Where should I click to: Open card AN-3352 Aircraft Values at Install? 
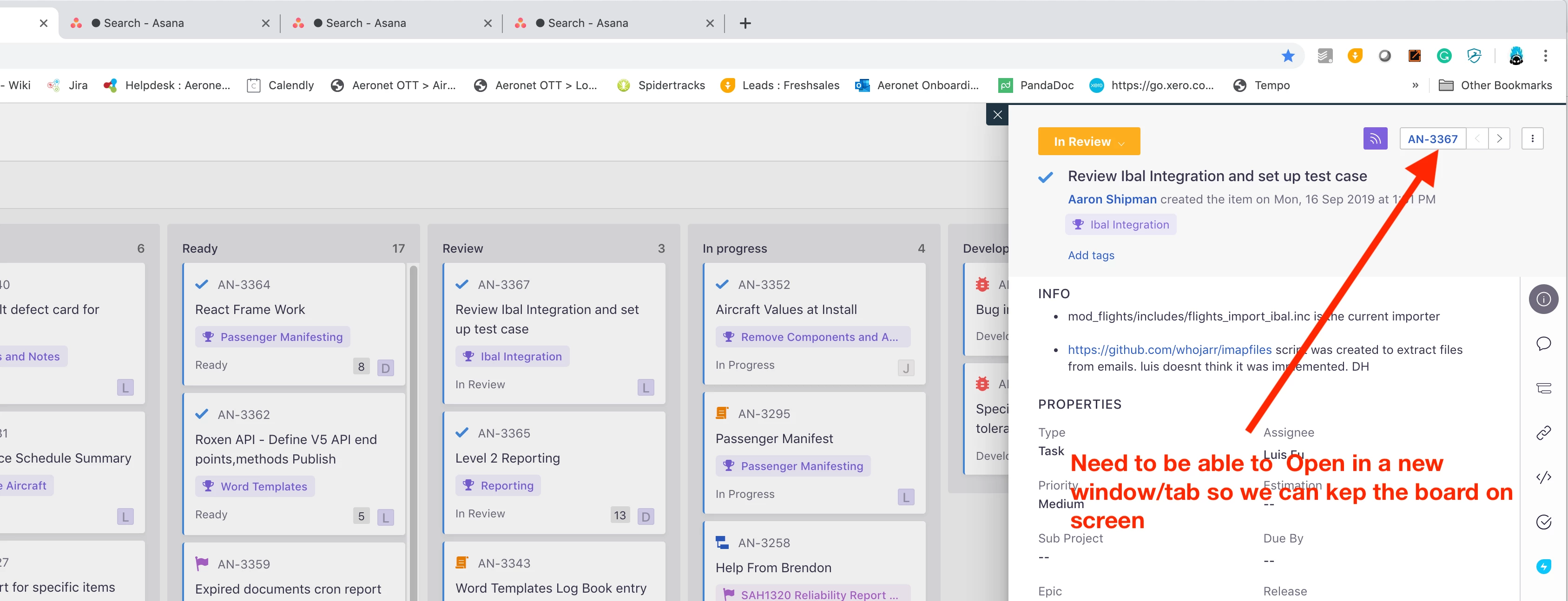pyautogui.click(x=814, y=324)
